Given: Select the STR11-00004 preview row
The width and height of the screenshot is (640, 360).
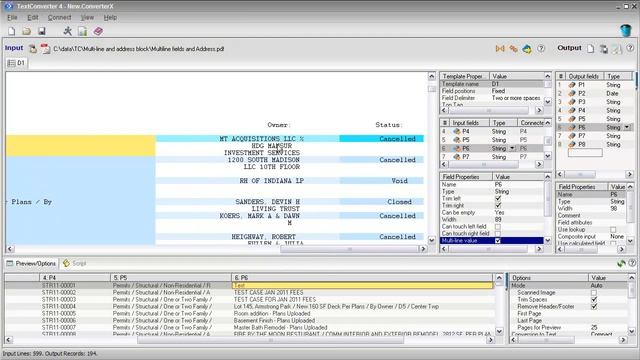Looking at the screenshot, I should (x=249, y=307).
